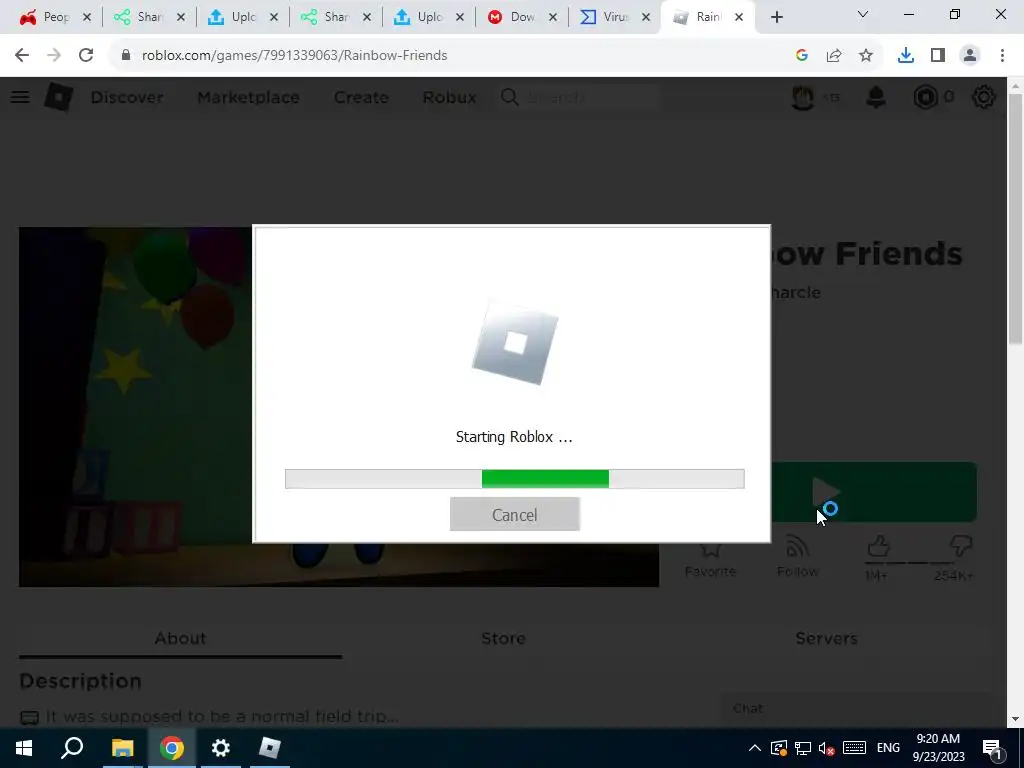Open Create in Roblox navigation
The image size is (1024, 768).
click(361, 97)
